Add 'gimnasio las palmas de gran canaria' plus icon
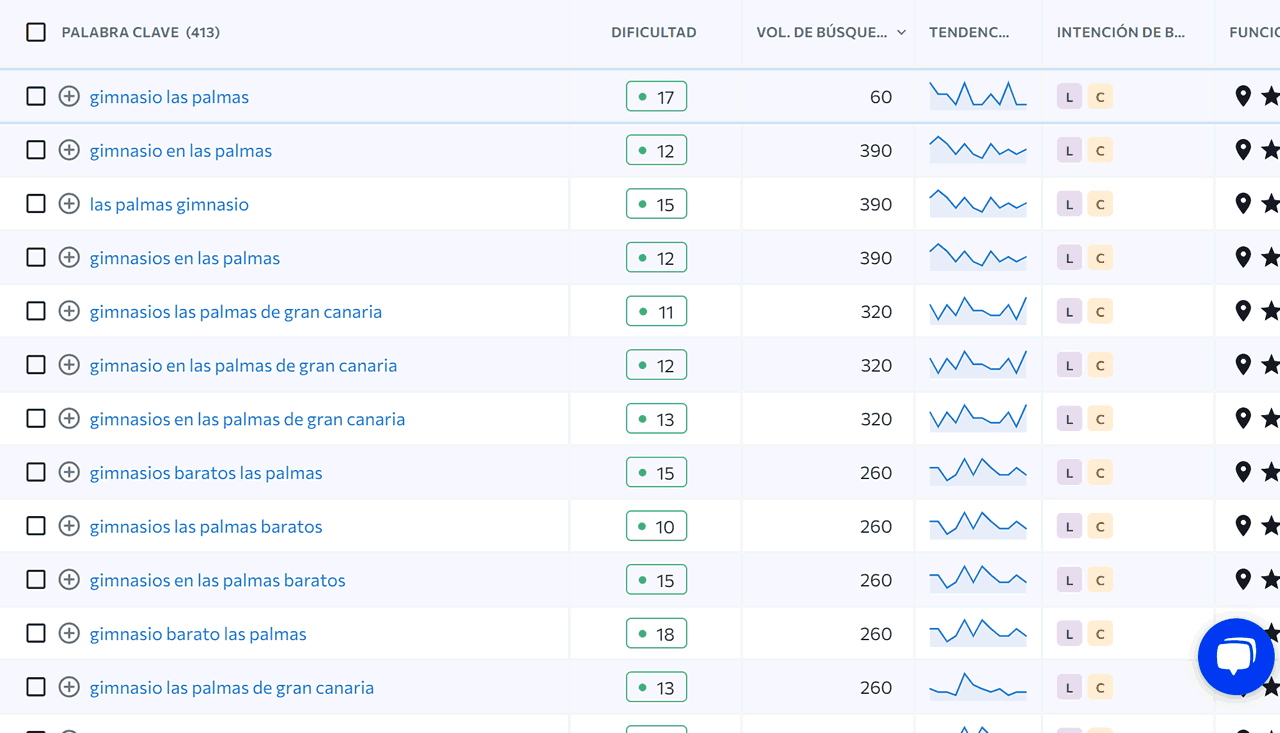Image resolution: width=1280 pixels, height=733 pixels. point(69,687)
